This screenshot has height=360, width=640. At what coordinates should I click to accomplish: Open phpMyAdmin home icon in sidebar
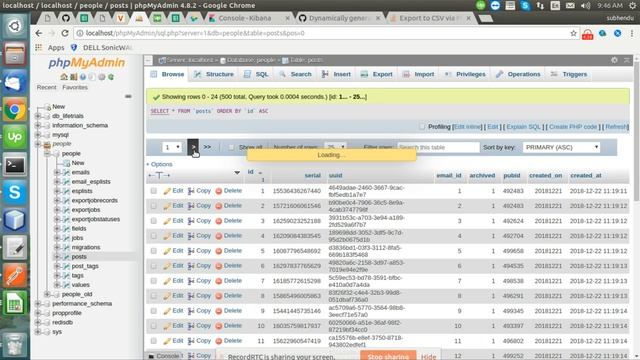pyautogui.click(x=64, y=77)
